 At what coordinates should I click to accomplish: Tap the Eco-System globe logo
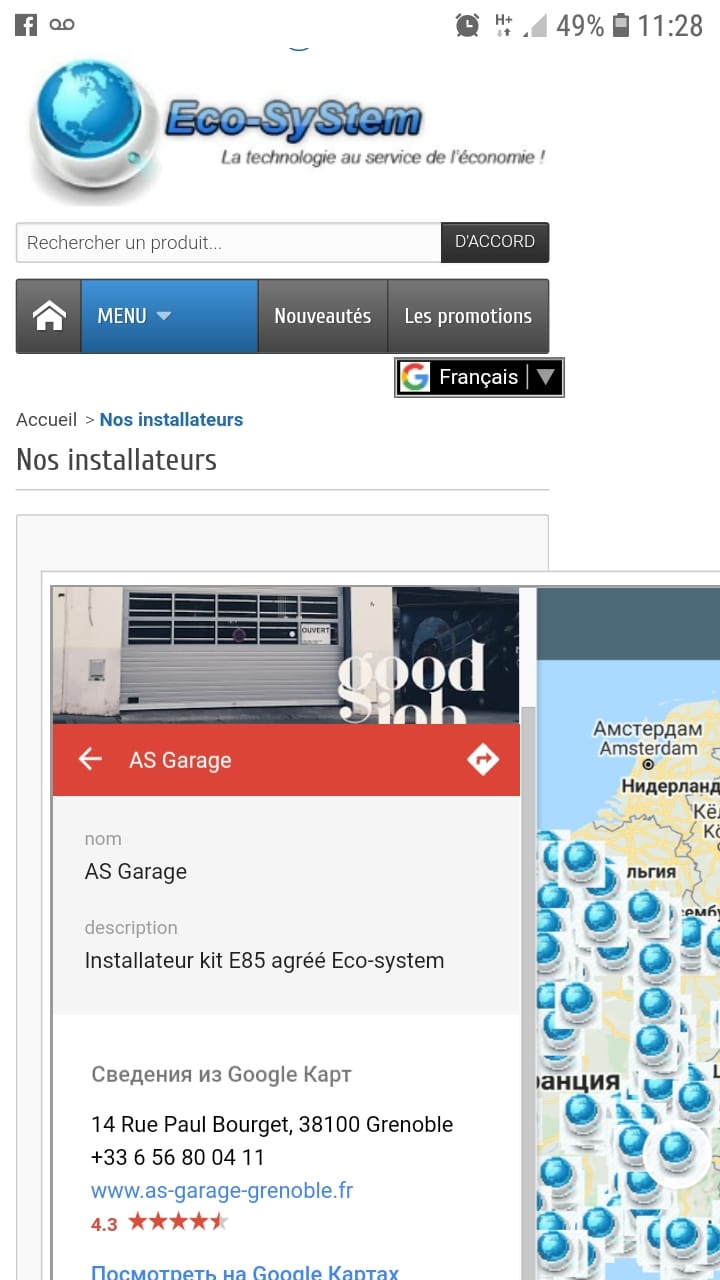point(92,130)
